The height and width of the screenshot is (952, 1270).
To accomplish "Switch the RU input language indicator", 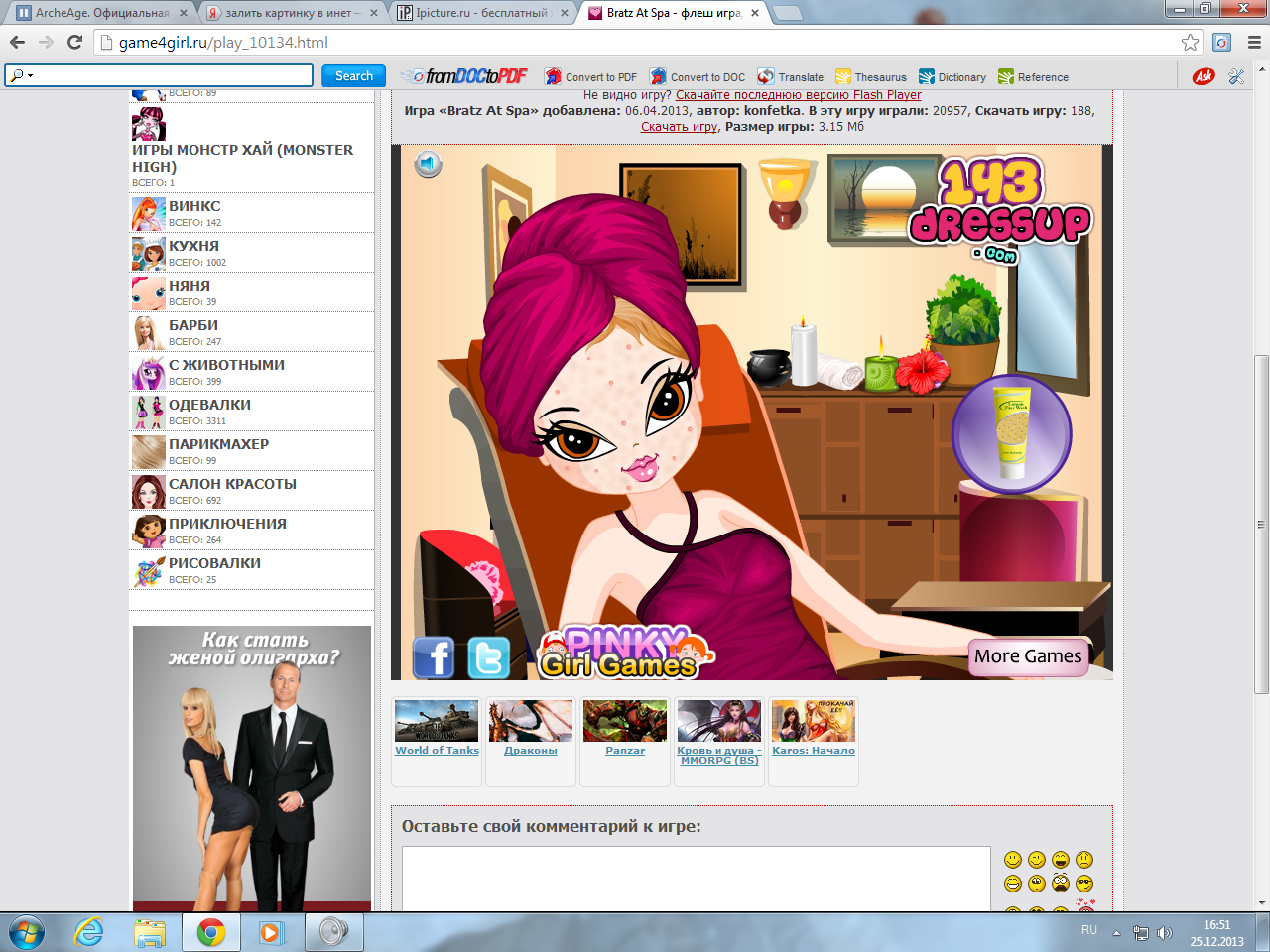I will point(1089,930).
